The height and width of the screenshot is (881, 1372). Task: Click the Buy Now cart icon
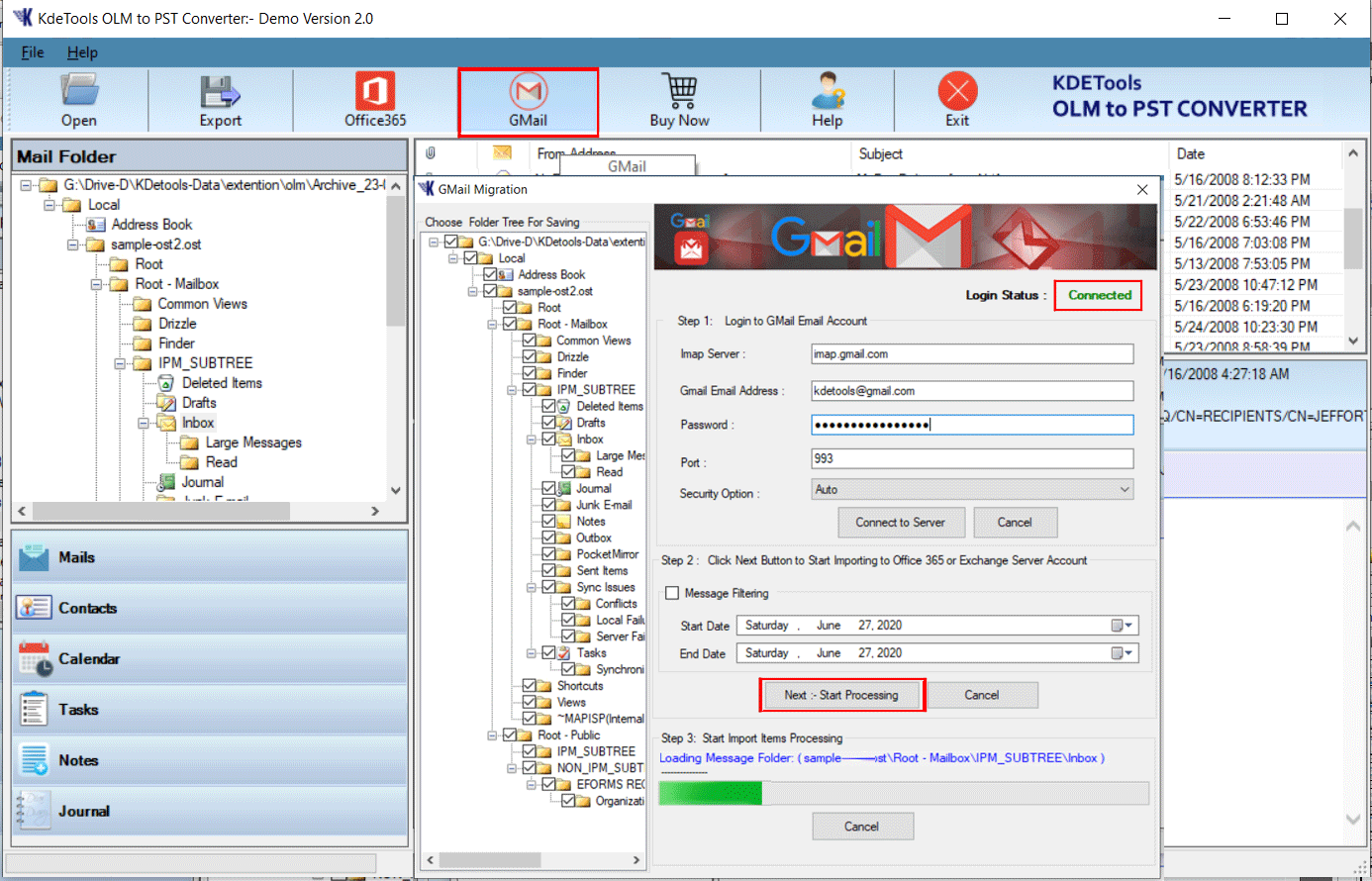tap(679, 91)
